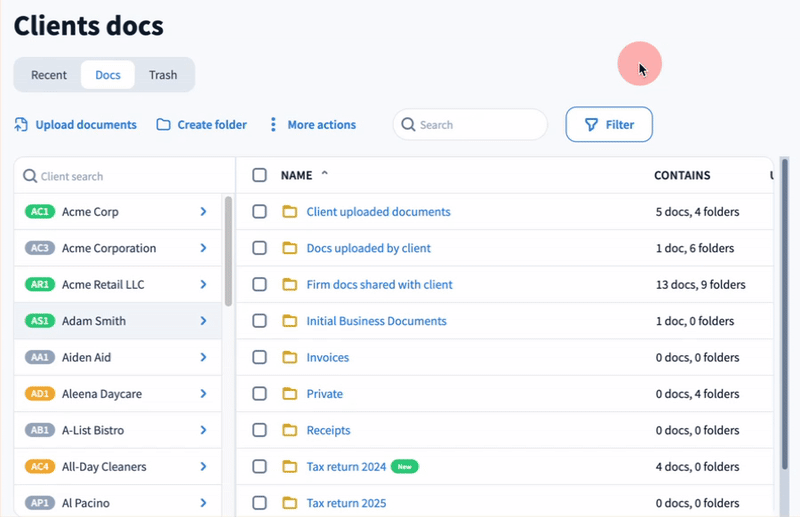Switch to the Recent tab

[49, 75]
